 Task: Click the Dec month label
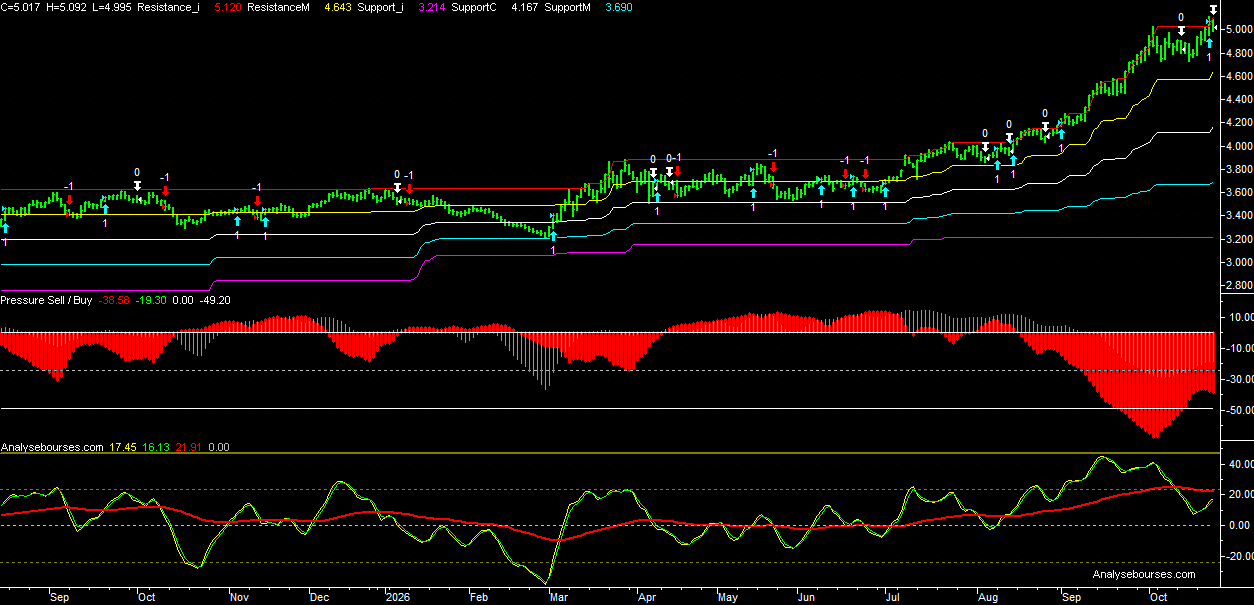tap(319, 597)
